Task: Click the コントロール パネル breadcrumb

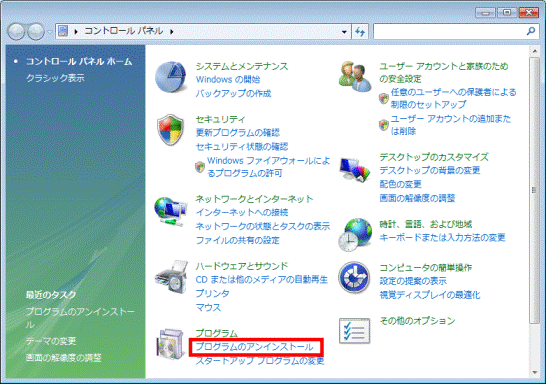Action: 124,31
